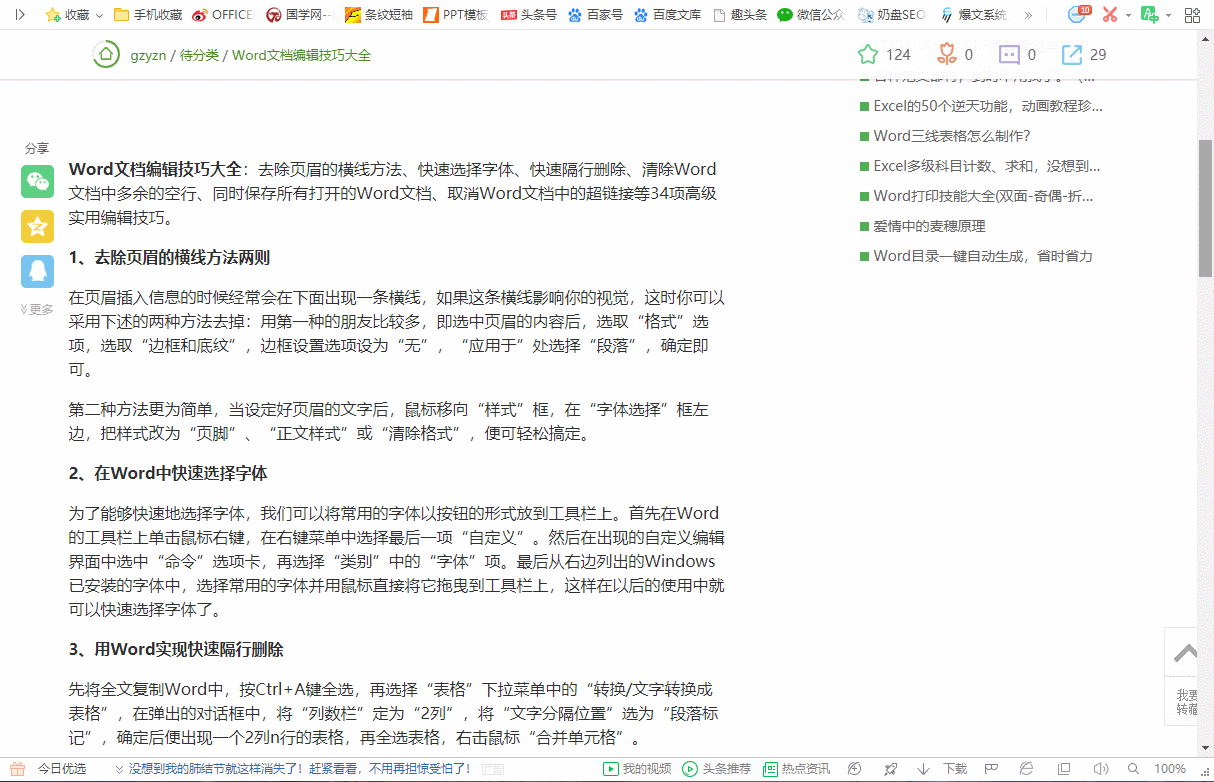
Task: Open the 奶盘SEO bookmark
Action: click(892, 15)
